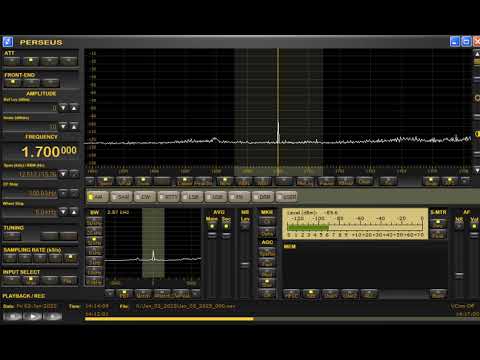Image resolution: width=480 pixels, height=360 pixels.
Task: Decrease amplitude Scale with its down arrow
Action: [63, 126]
